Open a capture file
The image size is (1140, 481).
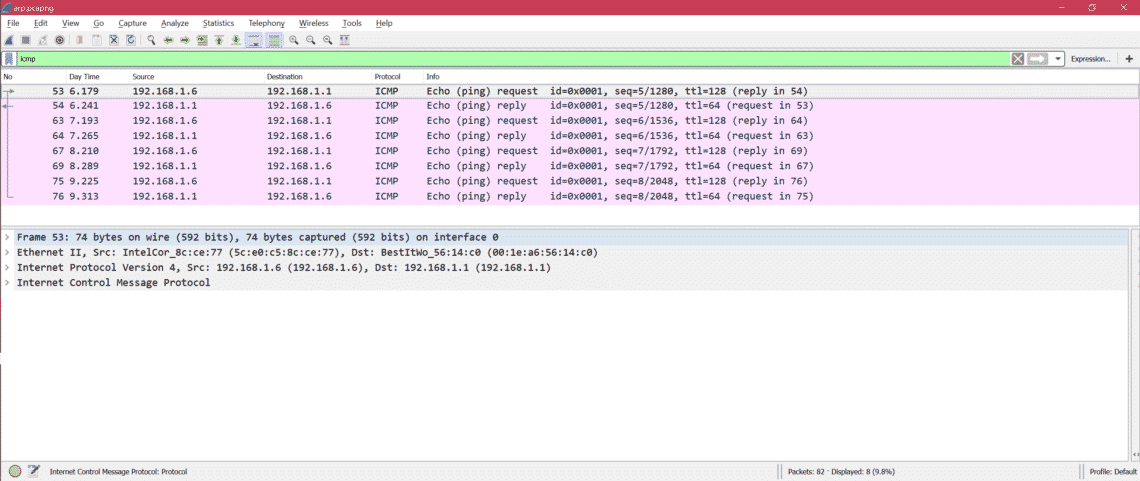pos(79,41)
